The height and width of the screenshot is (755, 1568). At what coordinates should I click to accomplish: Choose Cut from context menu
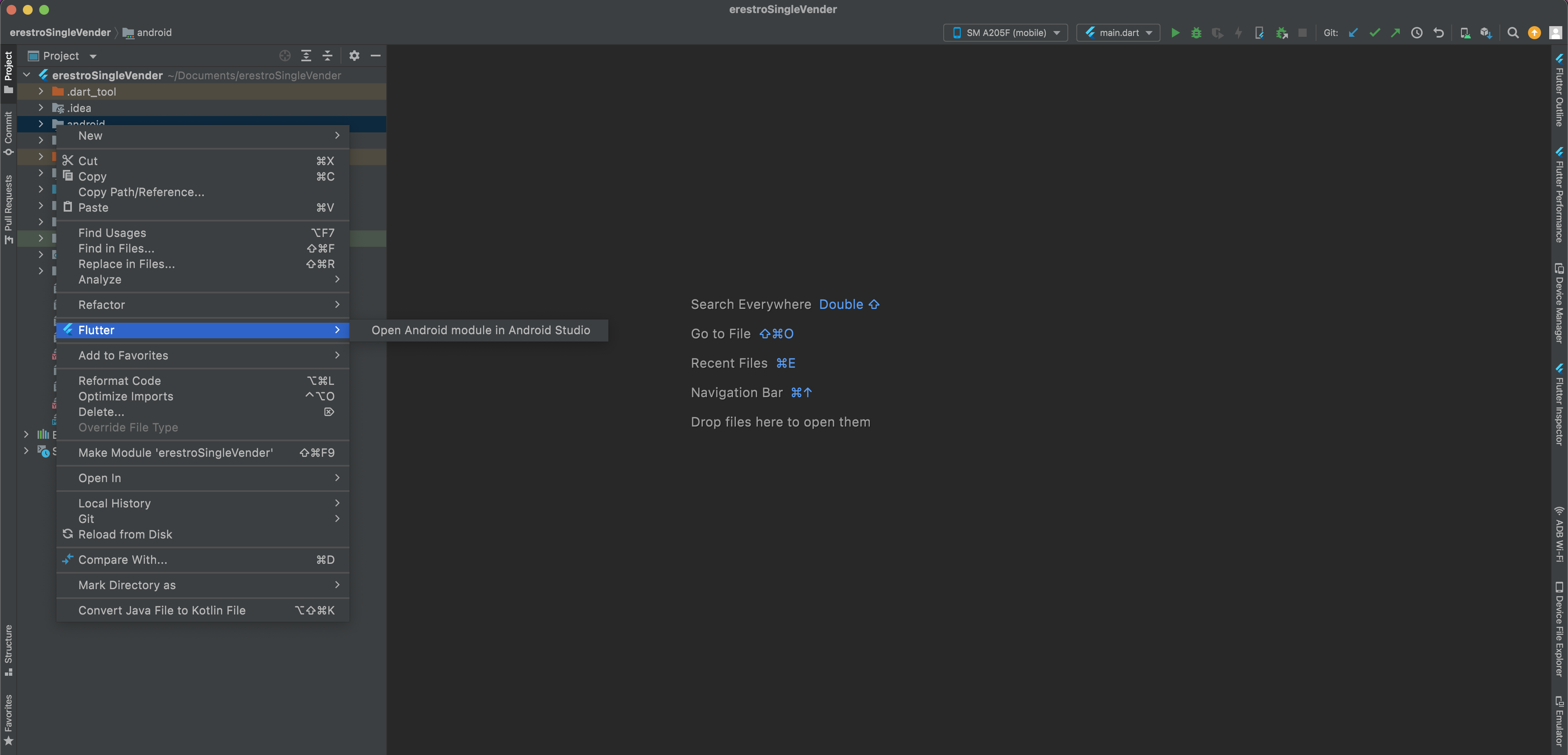point(203,161)
